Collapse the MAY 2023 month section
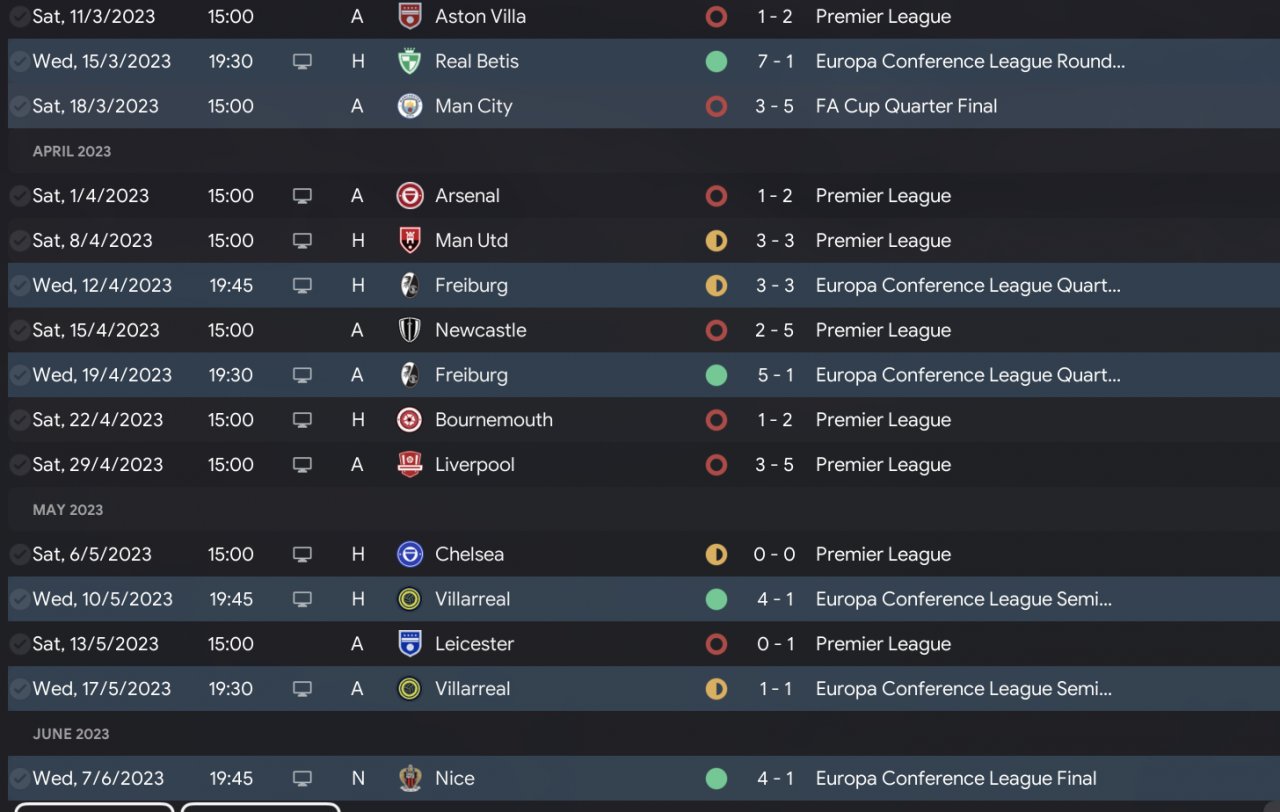 pos(68,510)
